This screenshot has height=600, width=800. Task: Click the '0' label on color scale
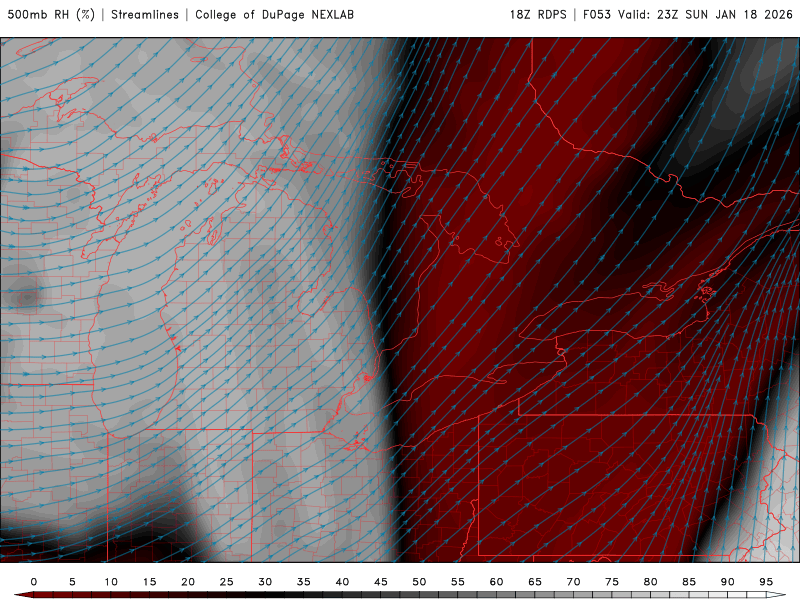tap(34, 582)
